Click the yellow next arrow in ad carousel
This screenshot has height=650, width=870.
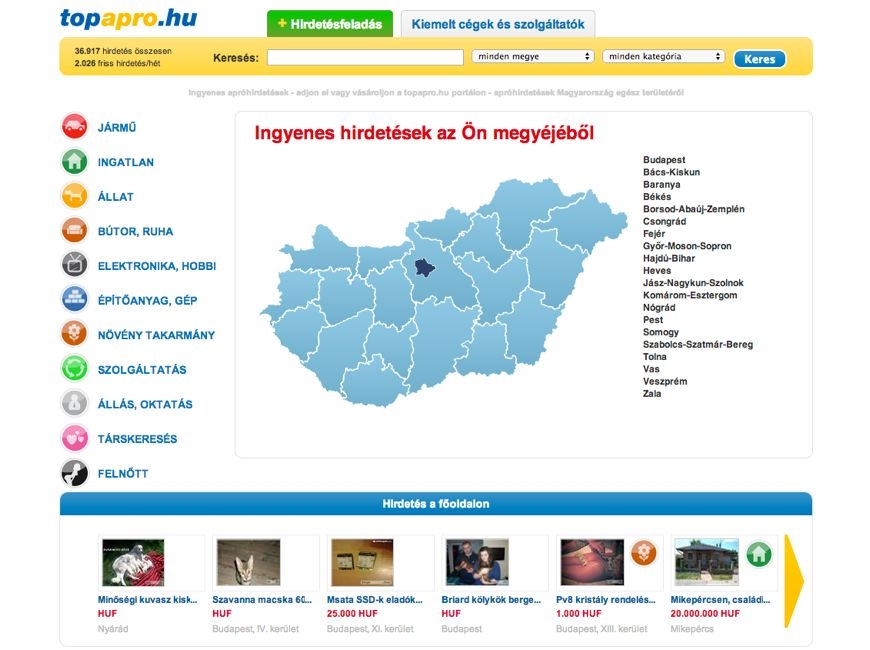click(x=794, y=580)
